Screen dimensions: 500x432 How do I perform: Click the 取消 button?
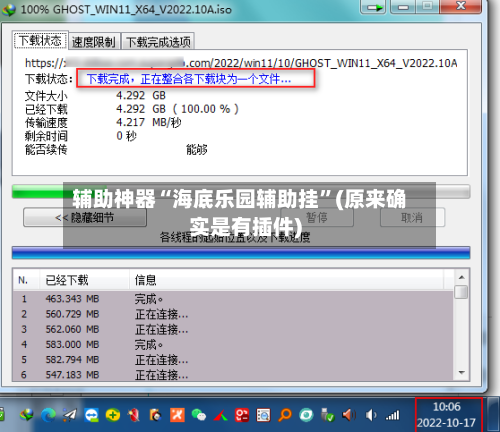412,218
